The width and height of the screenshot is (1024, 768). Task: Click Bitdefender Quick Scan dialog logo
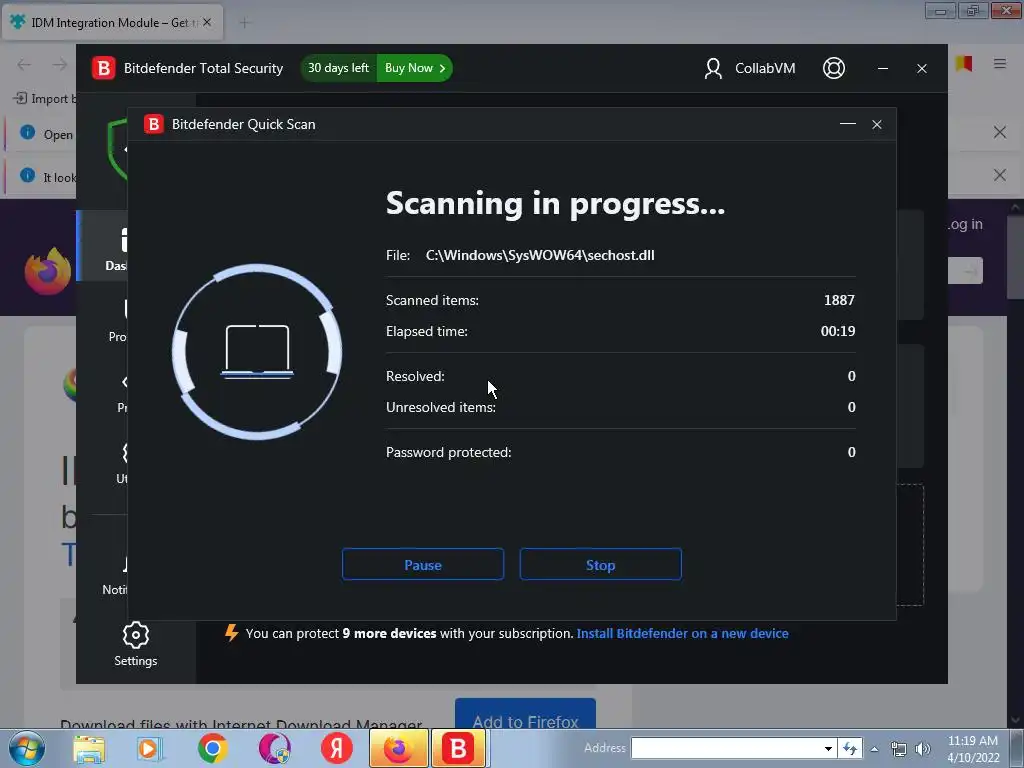point(153,124)
